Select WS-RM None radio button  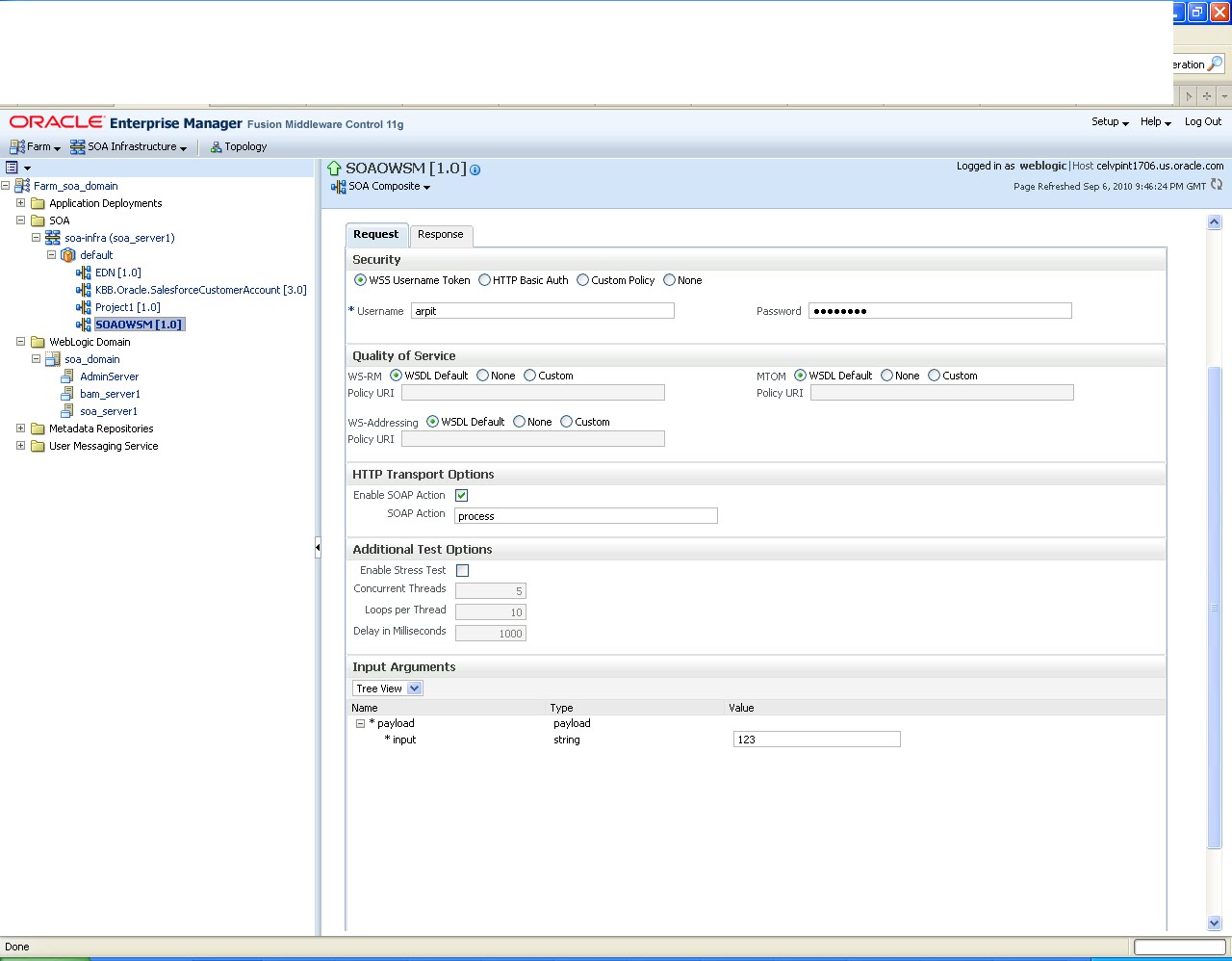click(x=482, y=376)
